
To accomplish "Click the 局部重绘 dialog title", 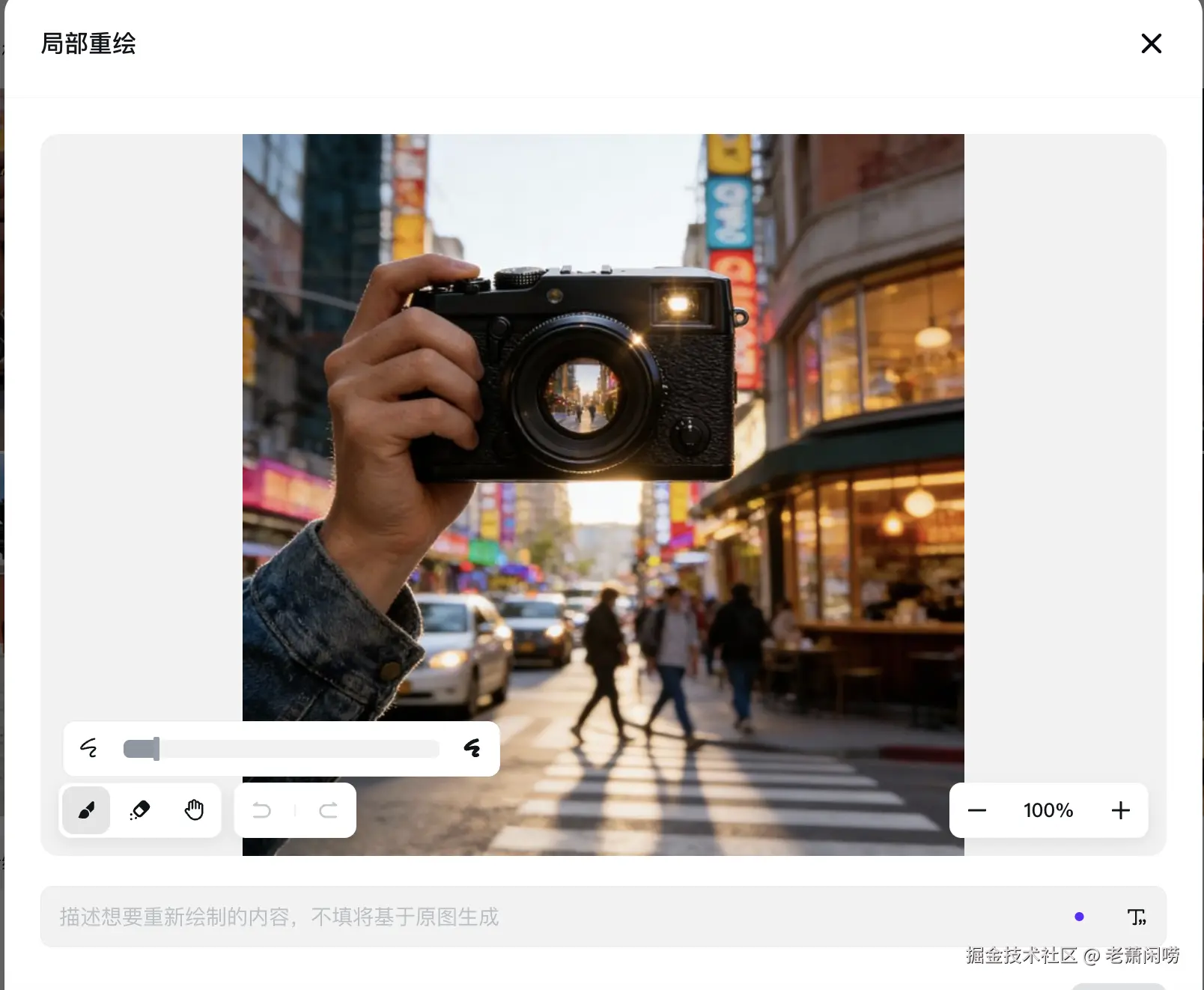I will (x=88, y=43).
